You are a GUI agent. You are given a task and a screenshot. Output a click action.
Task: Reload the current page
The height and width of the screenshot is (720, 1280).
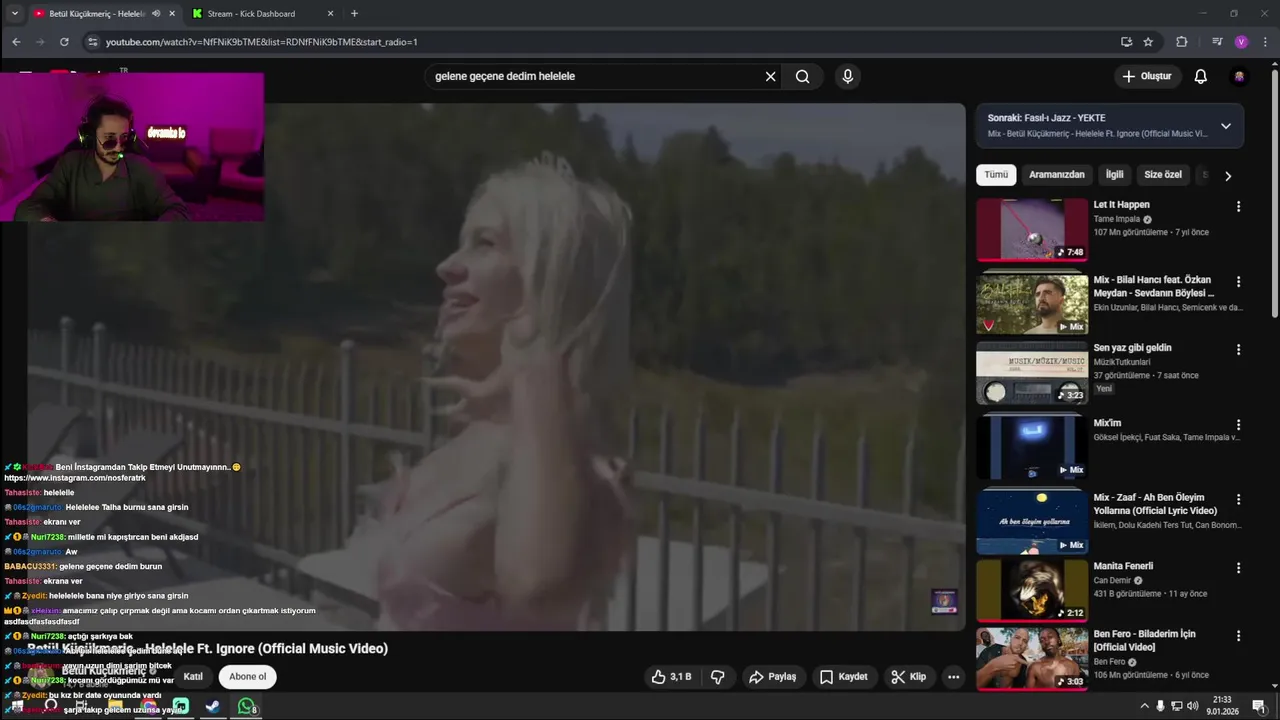64,42
